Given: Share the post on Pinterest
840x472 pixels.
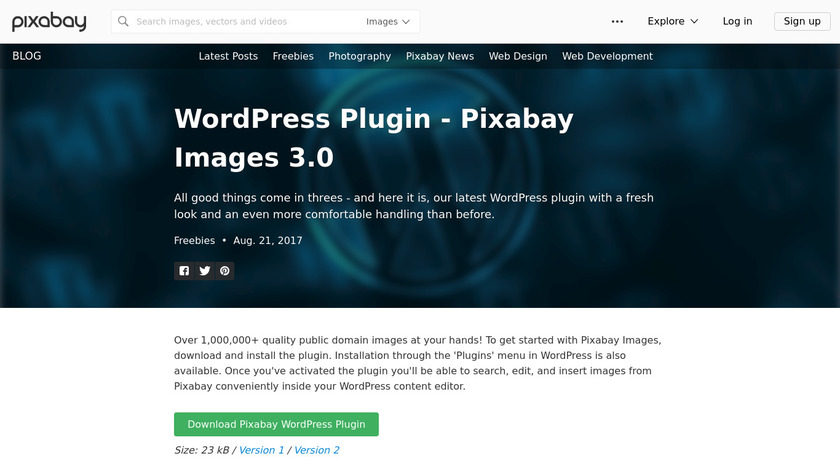Looking at the screenshot, I should (224, 271).
